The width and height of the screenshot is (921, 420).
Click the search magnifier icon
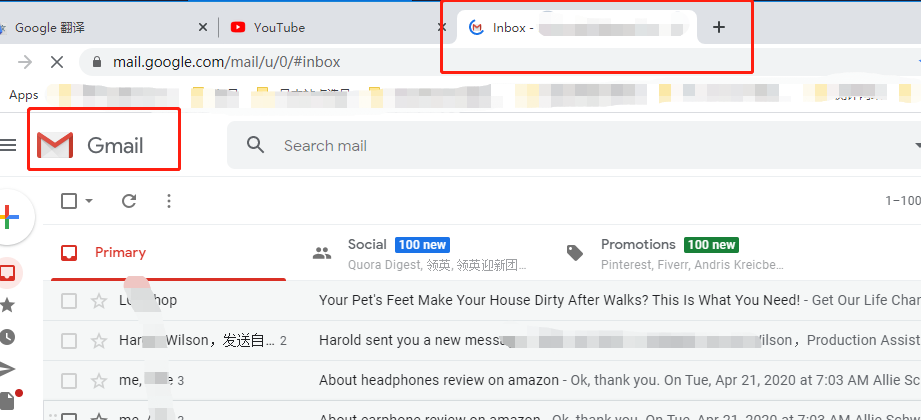tap(256, 145)
